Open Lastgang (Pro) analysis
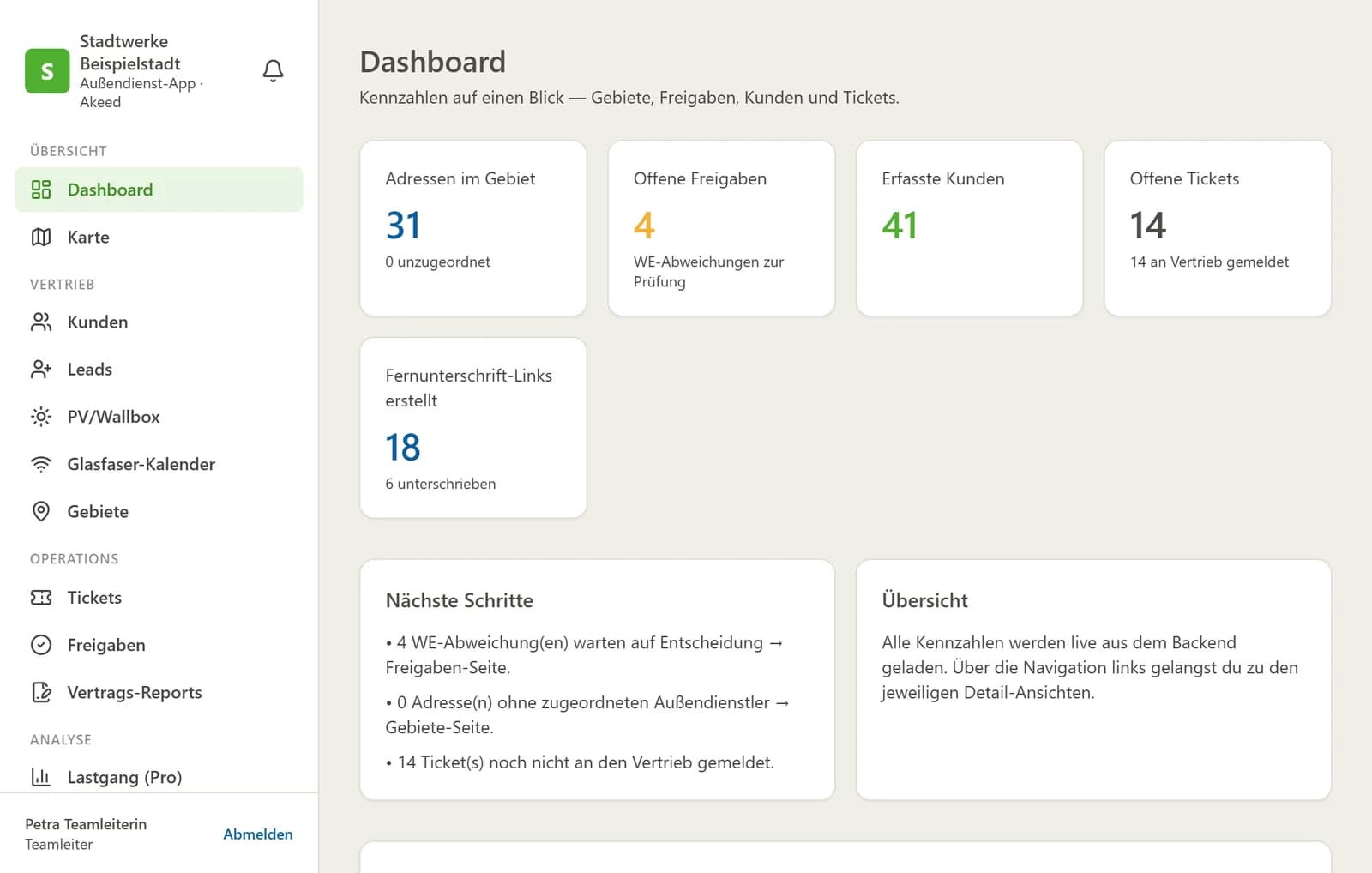The image size is (1372, 873). tap(159, 777)
